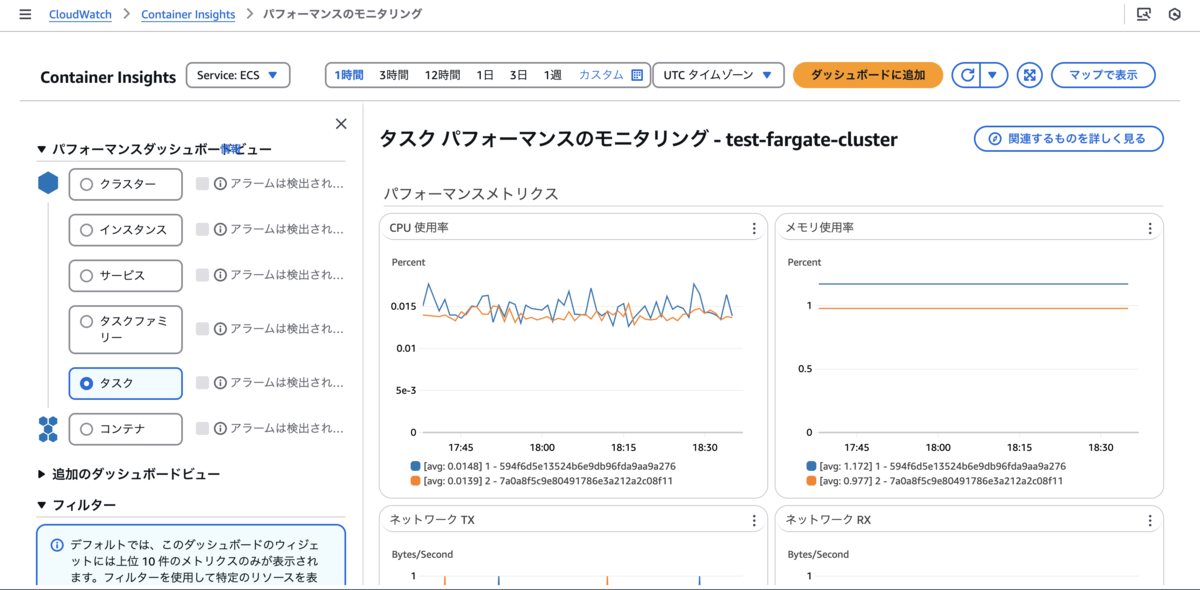The image size is (1200, 590).
Task: Select the インスタンス radio option
Action: (x=87, y=229)
